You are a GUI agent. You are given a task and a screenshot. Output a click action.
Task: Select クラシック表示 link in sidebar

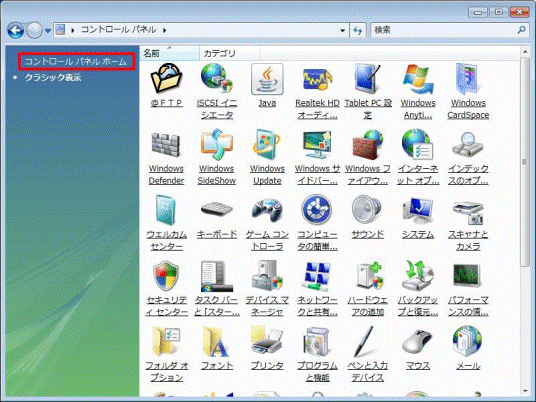(53, 78)
